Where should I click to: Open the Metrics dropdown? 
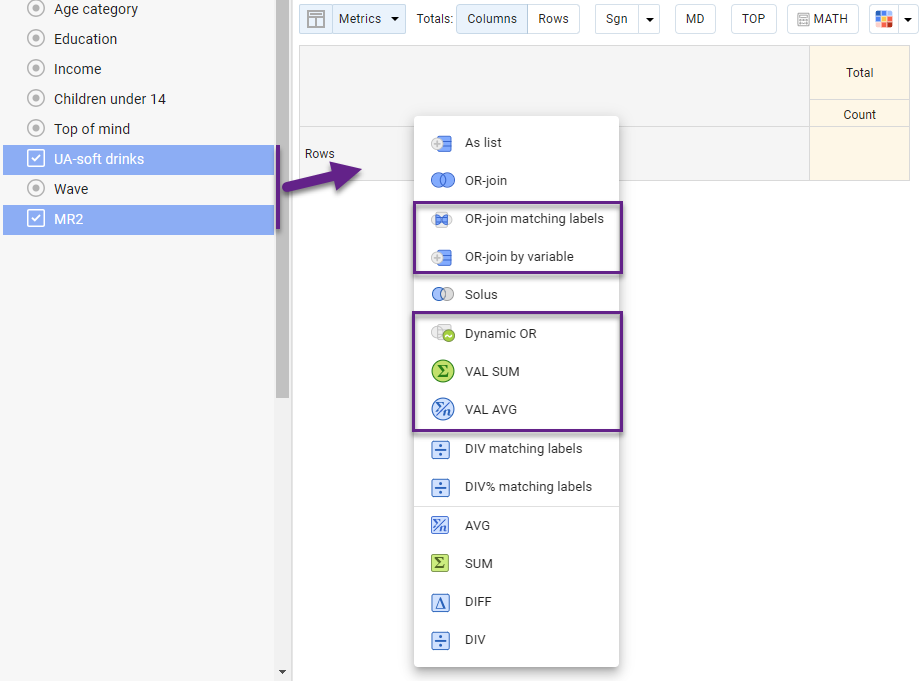369,19
